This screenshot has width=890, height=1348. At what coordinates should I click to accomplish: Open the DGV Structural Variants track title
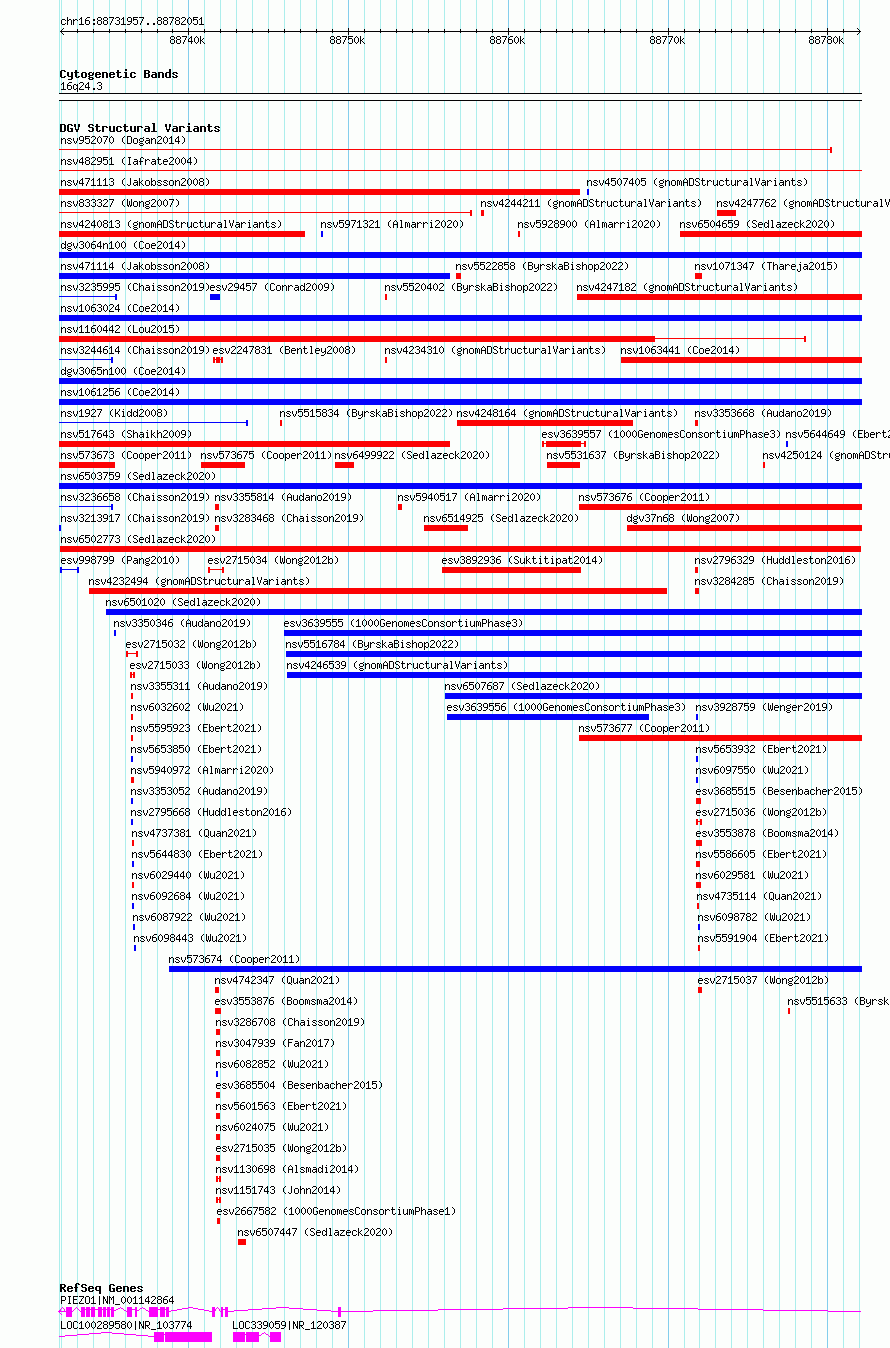140,128
